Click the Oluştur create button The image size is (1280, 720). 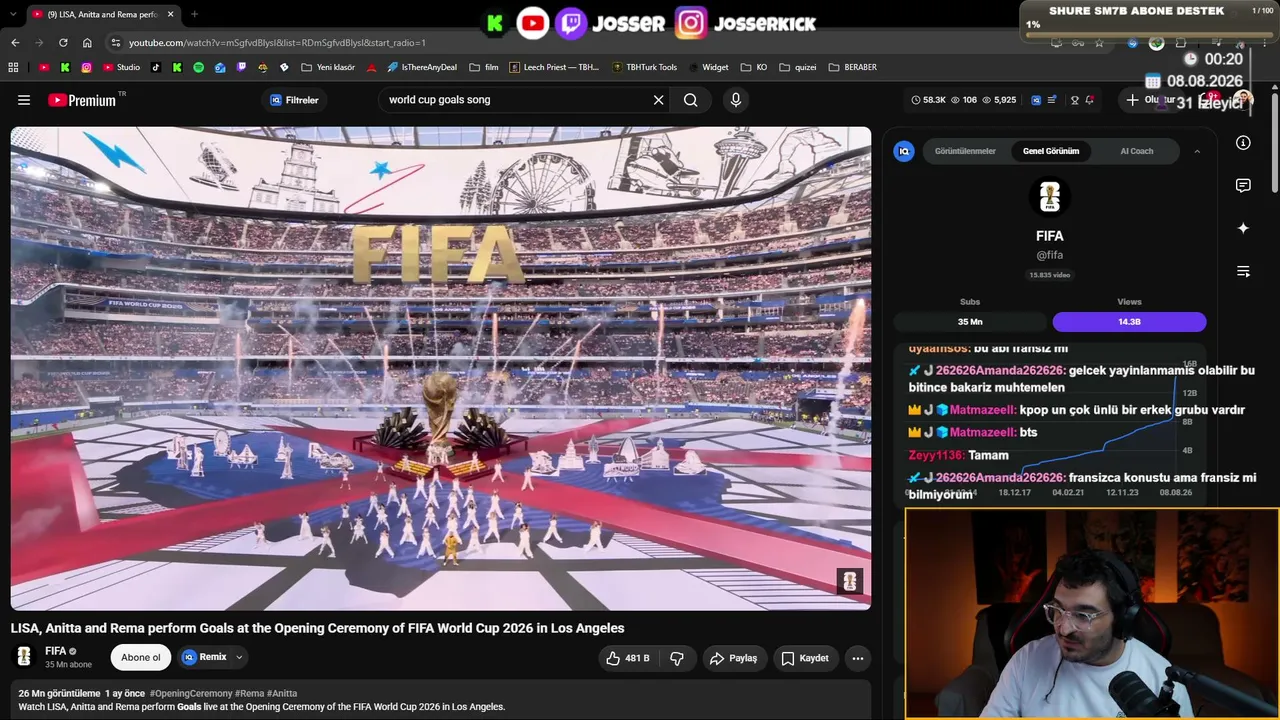point(1150,100)
